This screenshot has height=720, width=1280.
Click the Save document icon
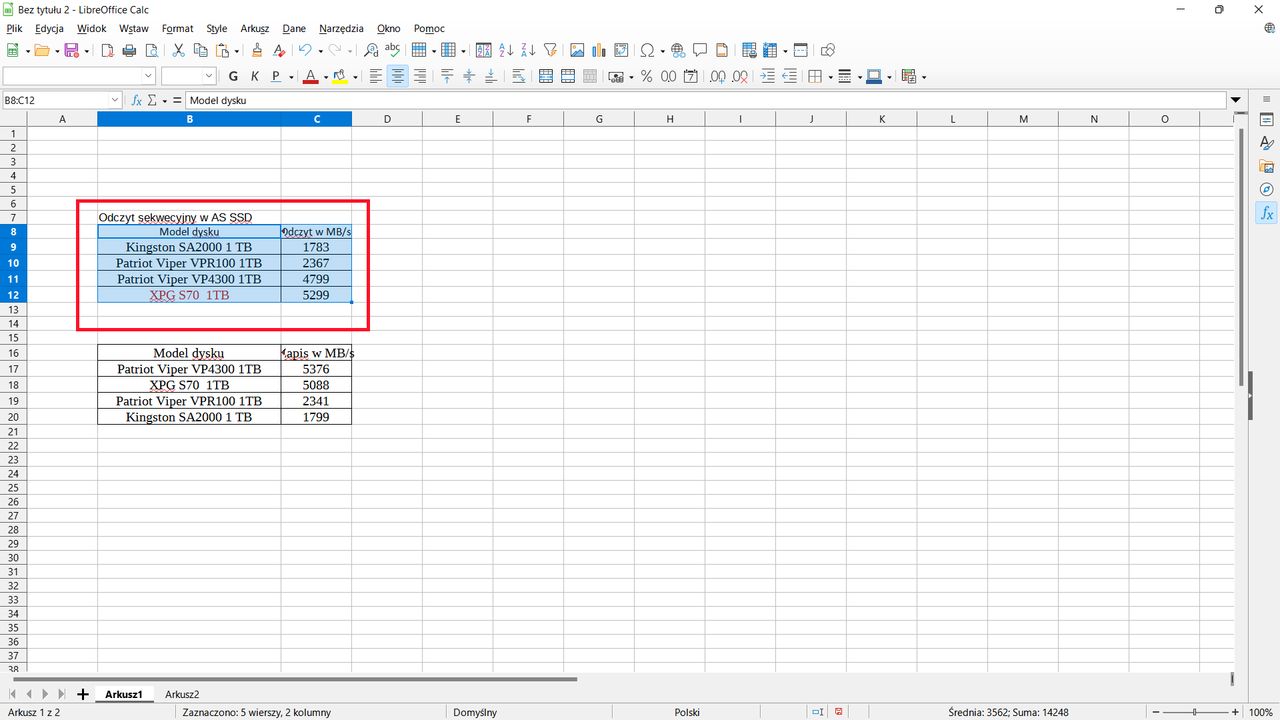(71, 50)
